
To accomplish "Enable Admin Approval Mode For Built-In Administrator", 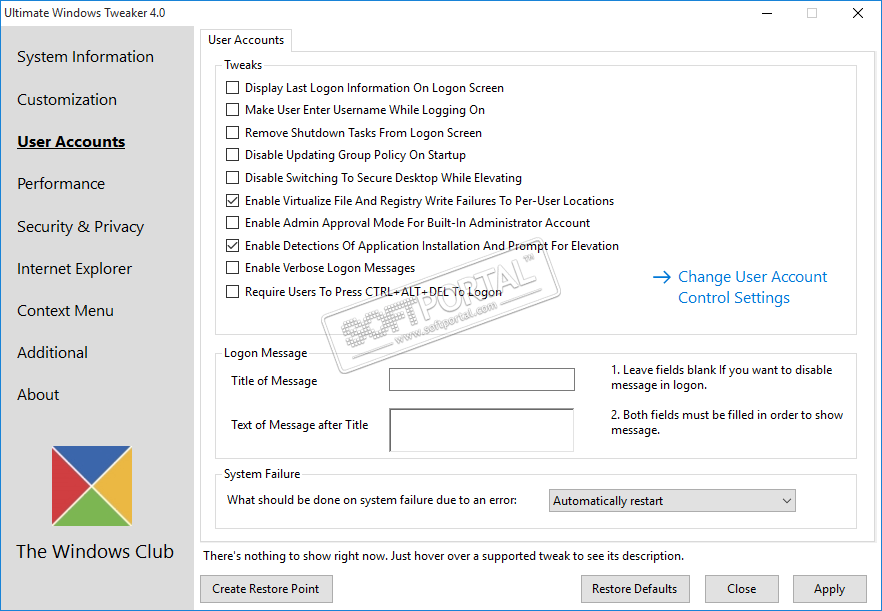I will 232,223.
